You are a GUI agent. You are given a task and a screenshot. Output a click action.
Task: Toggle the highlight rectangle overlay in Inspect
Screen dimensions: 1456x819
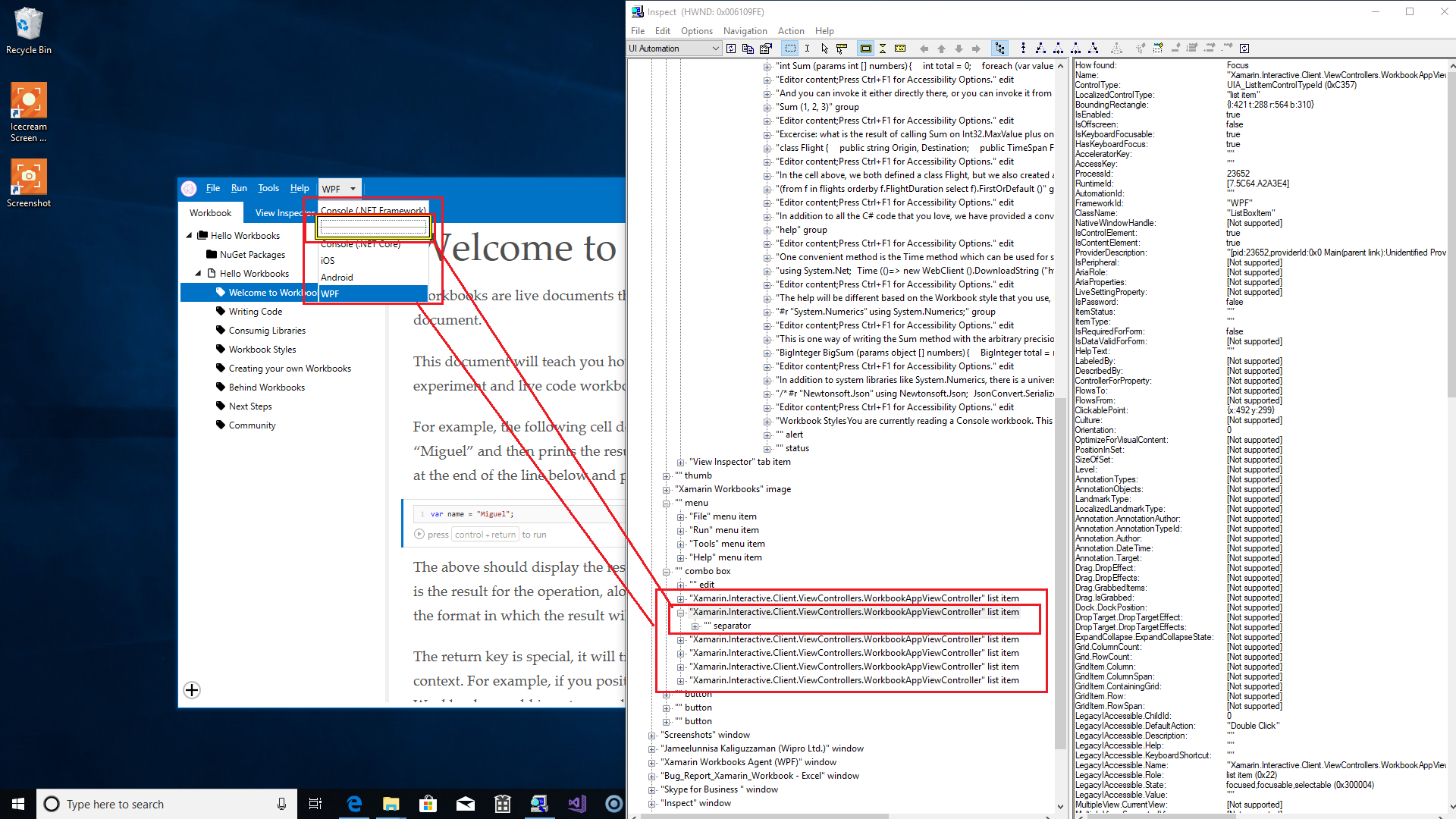(x=867, y=48)
